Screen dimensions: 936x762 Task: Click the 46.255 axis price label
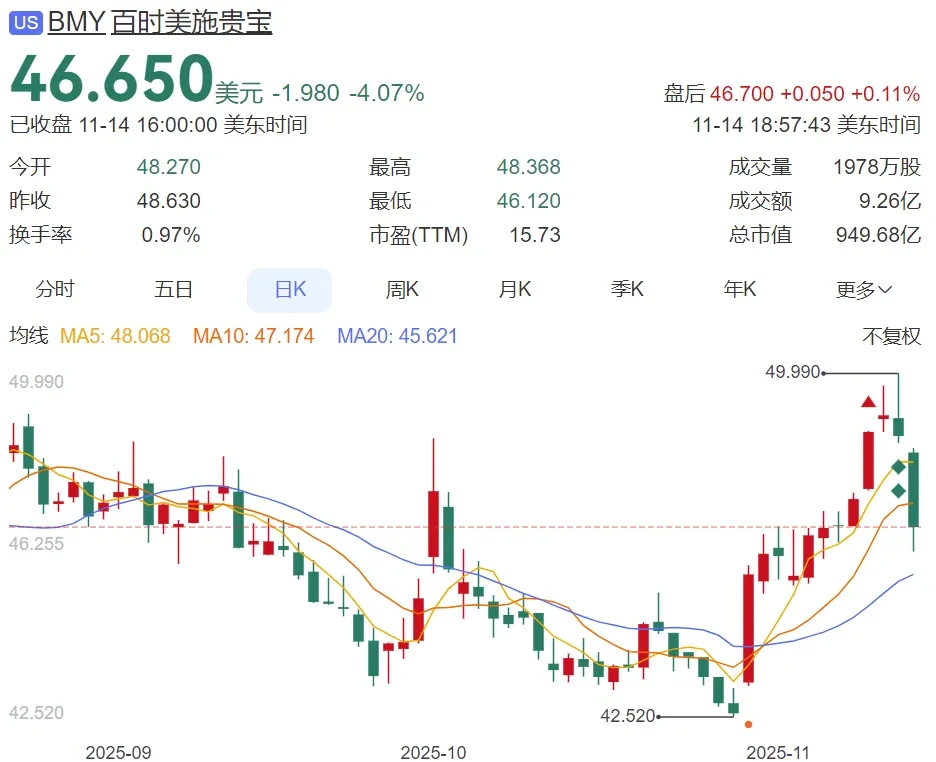(36, 544)
